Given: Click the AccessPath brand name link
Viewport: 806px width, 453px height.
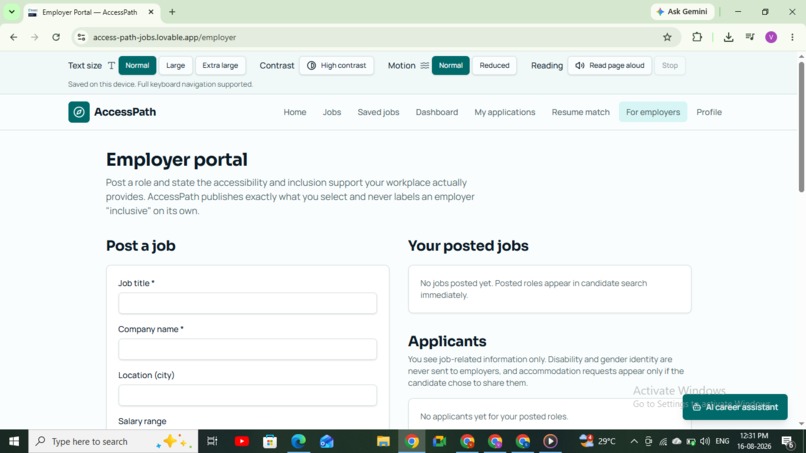Looking at the screenshot, I should click(x=125, y=112).
